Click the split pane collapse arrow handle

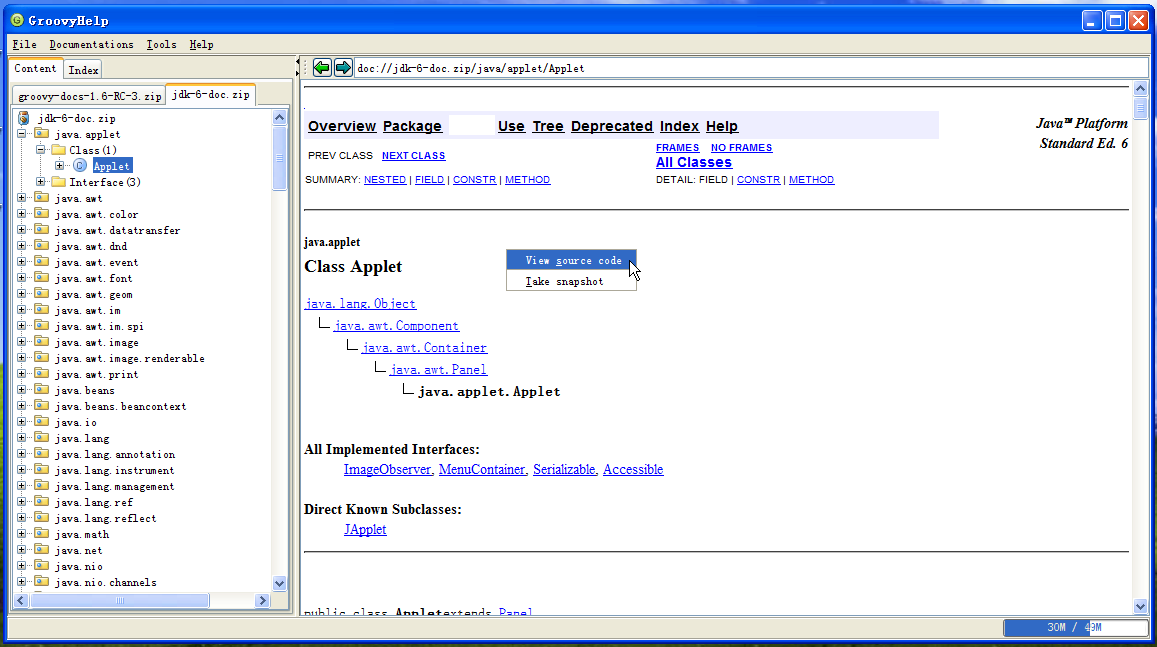pyautogui.click(x=297, y=67)
